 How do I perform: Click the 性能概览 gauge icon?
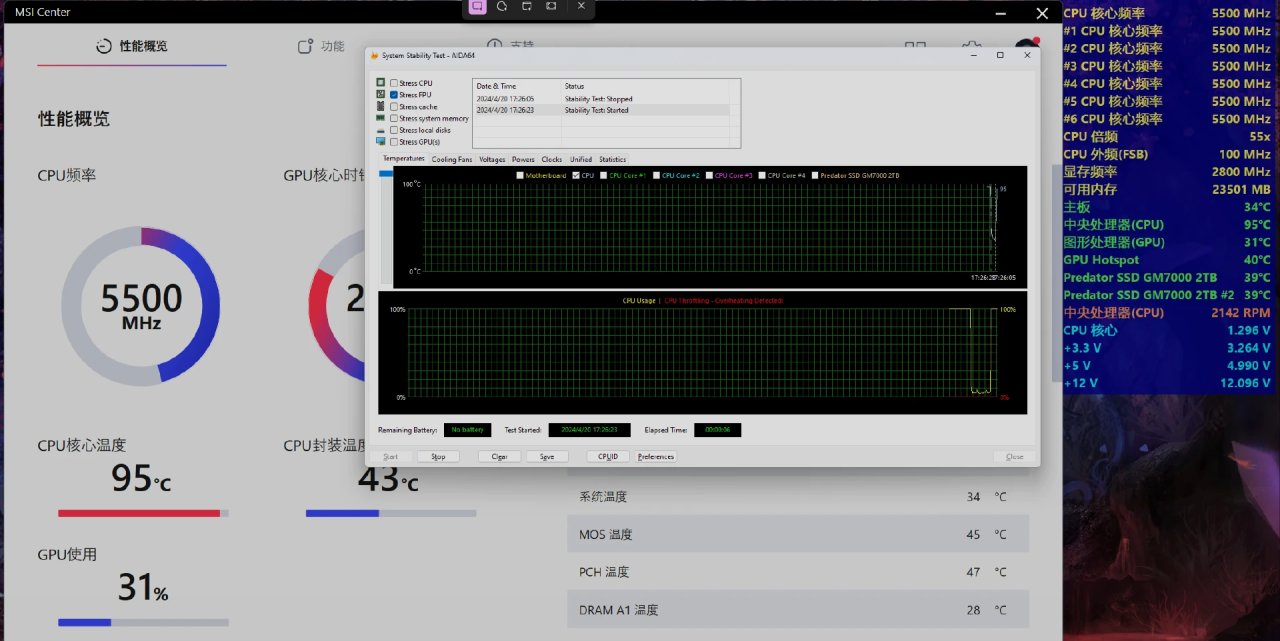pos(103,47)
